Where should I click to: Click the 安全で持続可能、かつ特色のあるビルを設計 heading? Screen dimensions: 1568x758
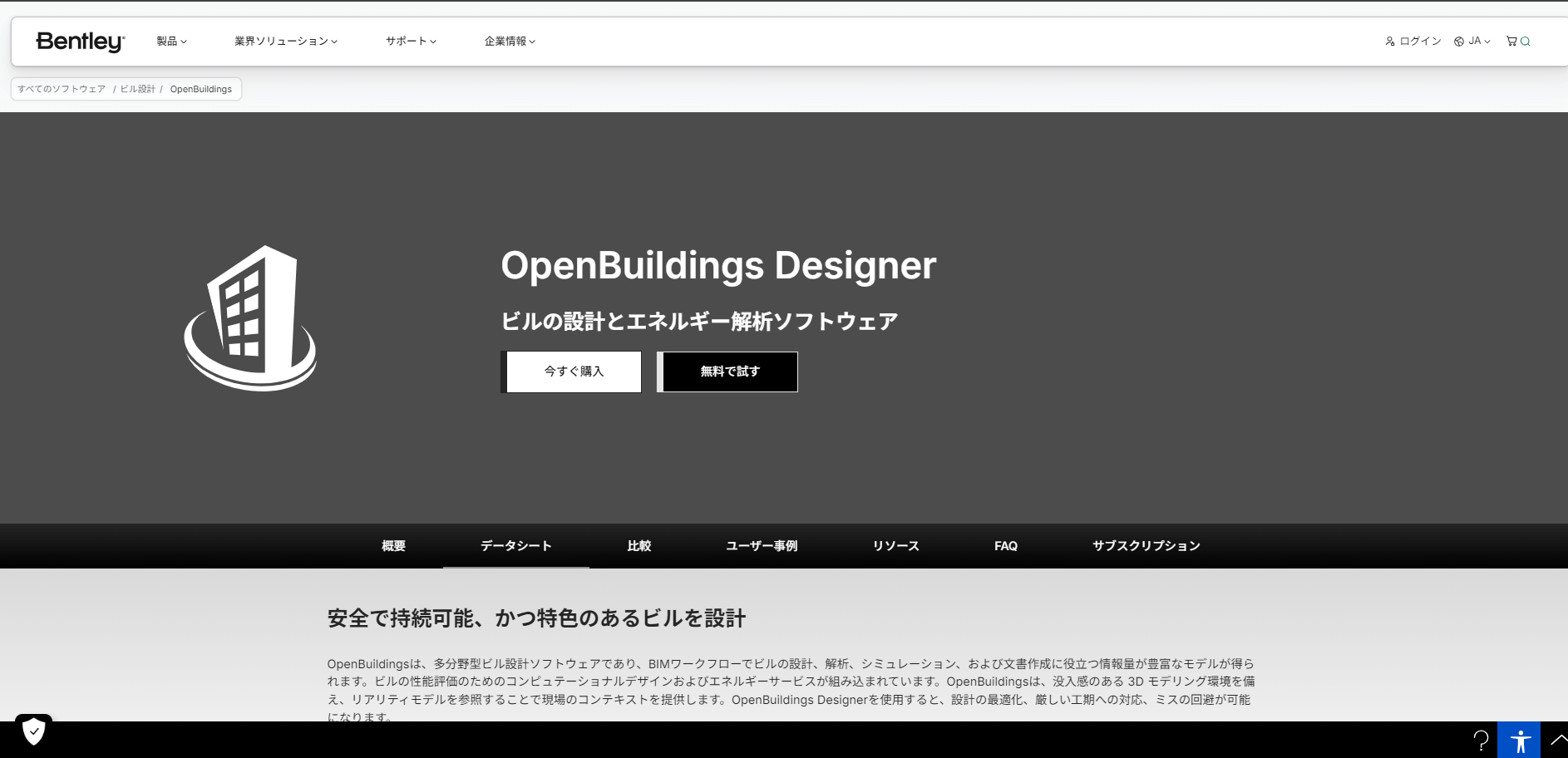pyautogui.click(x=536, y=618)
